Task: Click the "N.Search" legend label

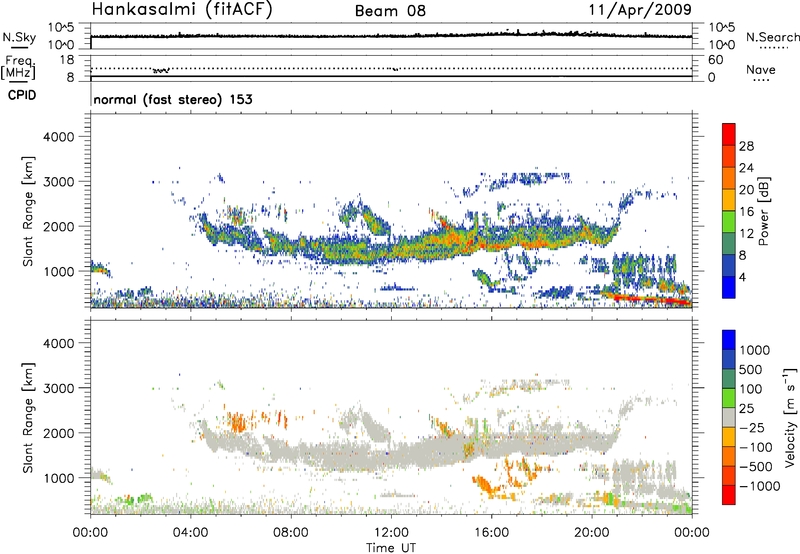Action: coord(772,37)
